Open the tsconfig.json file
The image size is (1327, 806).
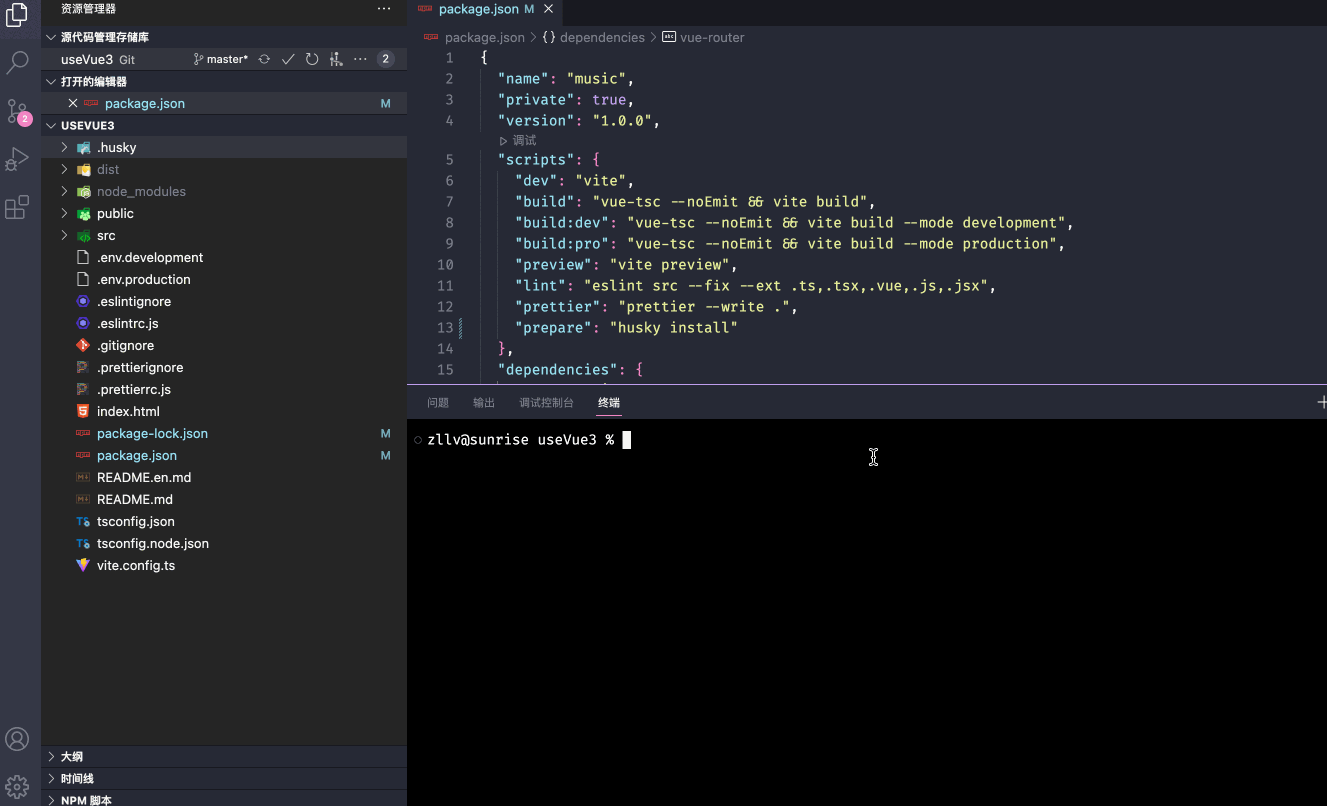click(224, 521)
